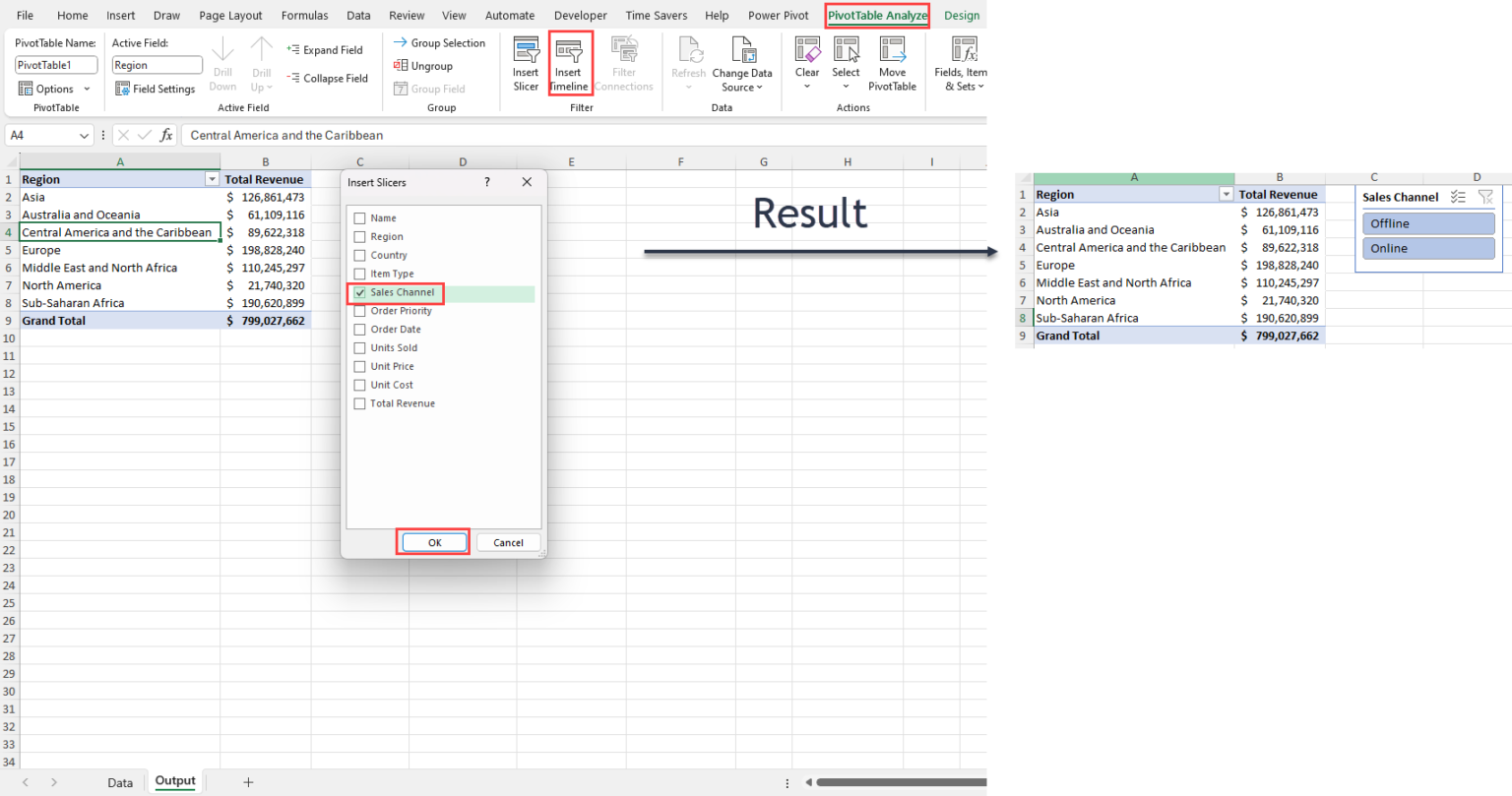The width and height of the screenshot is (1512, 796).
Task: Click Expand Field
Action: pos(325,50)
